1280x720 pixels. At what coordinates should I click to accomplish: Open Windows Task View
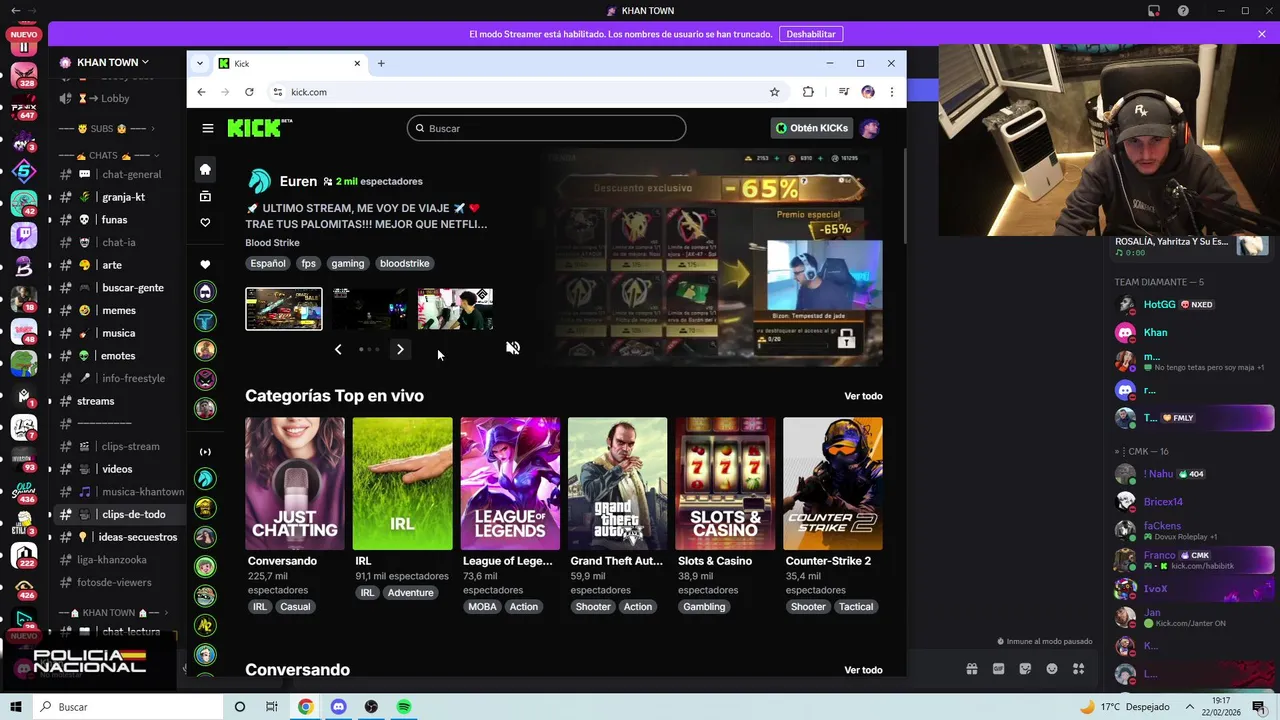271,707
